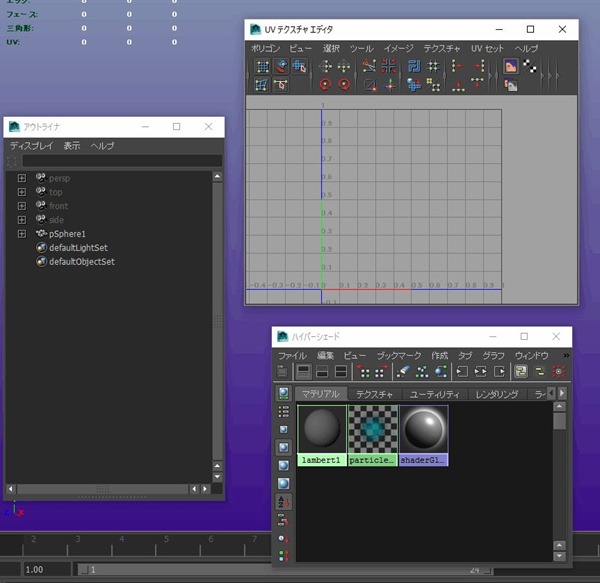This screenshot has width=600, height=583.
Task: Click the Outliner search input field
Action: [120, 160]
